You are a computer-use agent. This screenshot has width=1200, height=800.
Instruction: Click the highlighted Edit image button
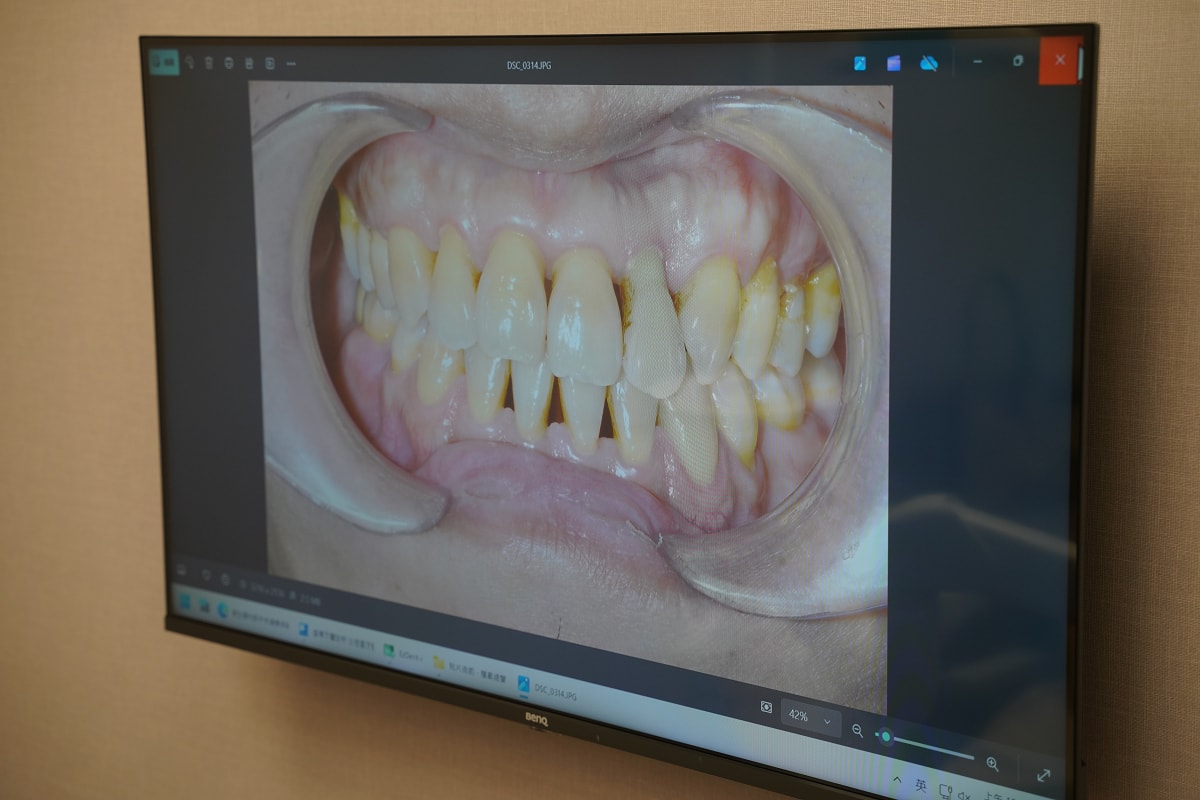pos(164,62)
